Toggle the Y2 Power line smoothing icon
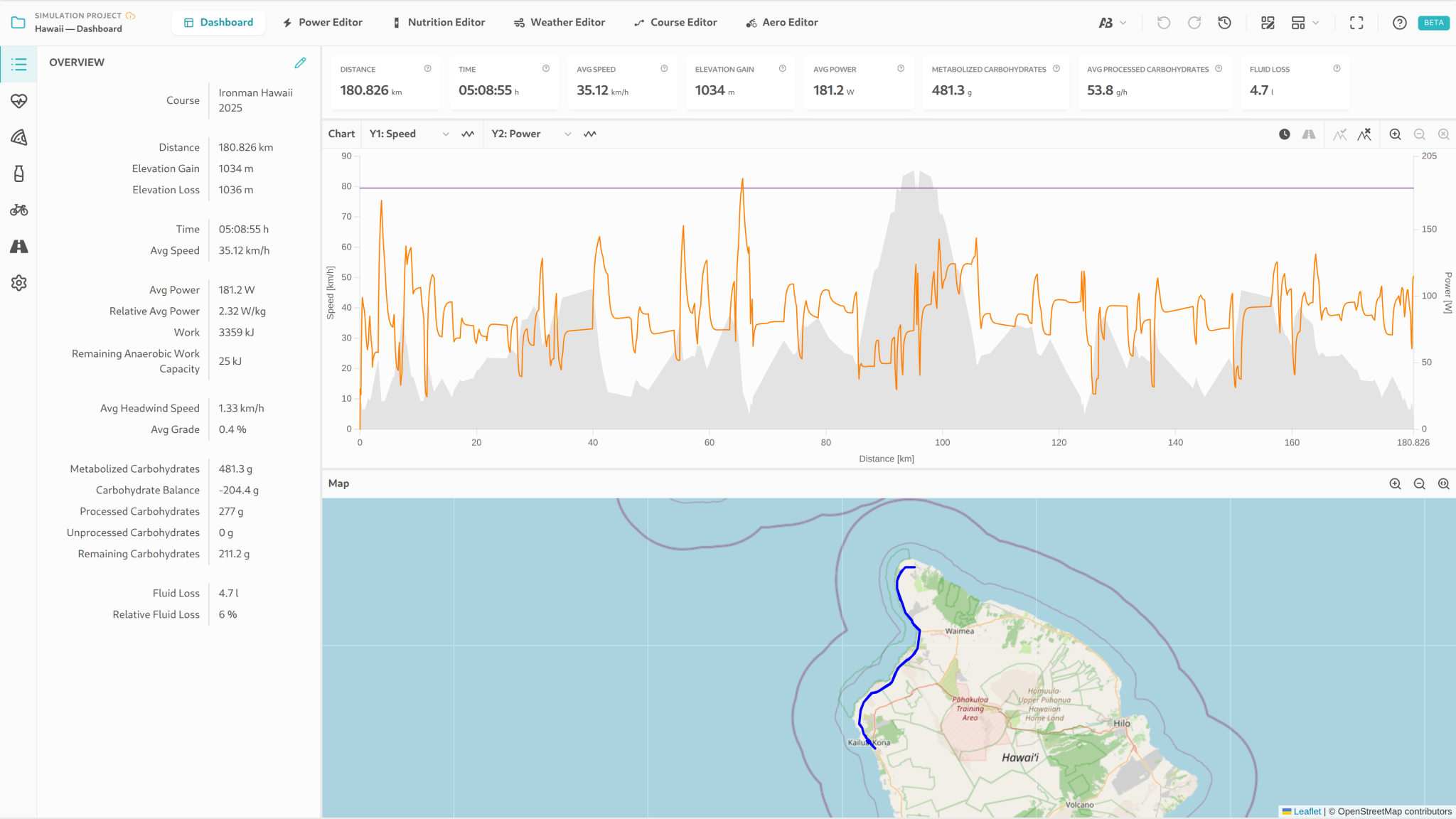This screenshot has width=1456, height=819. coord(590,134)
